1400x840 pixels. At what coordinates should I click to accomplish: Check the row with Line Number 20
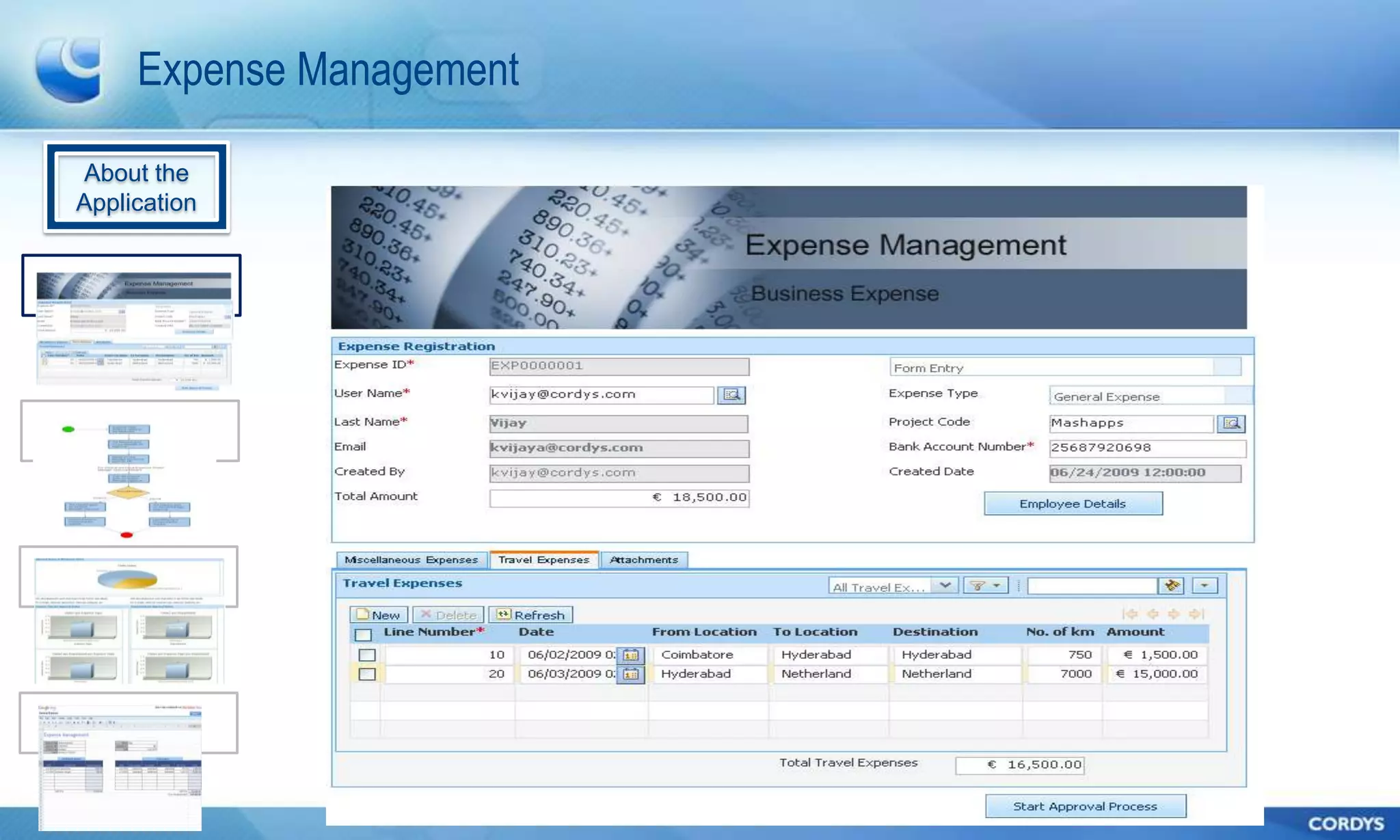click(367, 674)
